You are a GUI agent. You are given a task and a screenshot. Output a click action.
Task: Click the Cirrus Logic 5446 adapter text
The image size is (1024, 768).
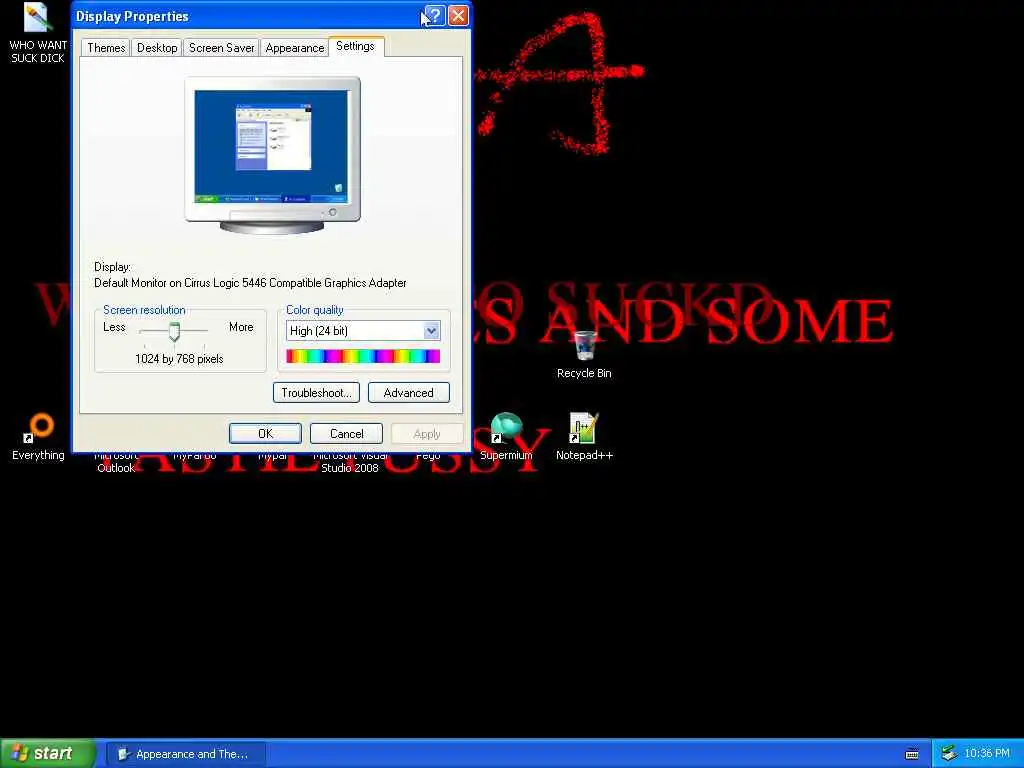[250, 283]
